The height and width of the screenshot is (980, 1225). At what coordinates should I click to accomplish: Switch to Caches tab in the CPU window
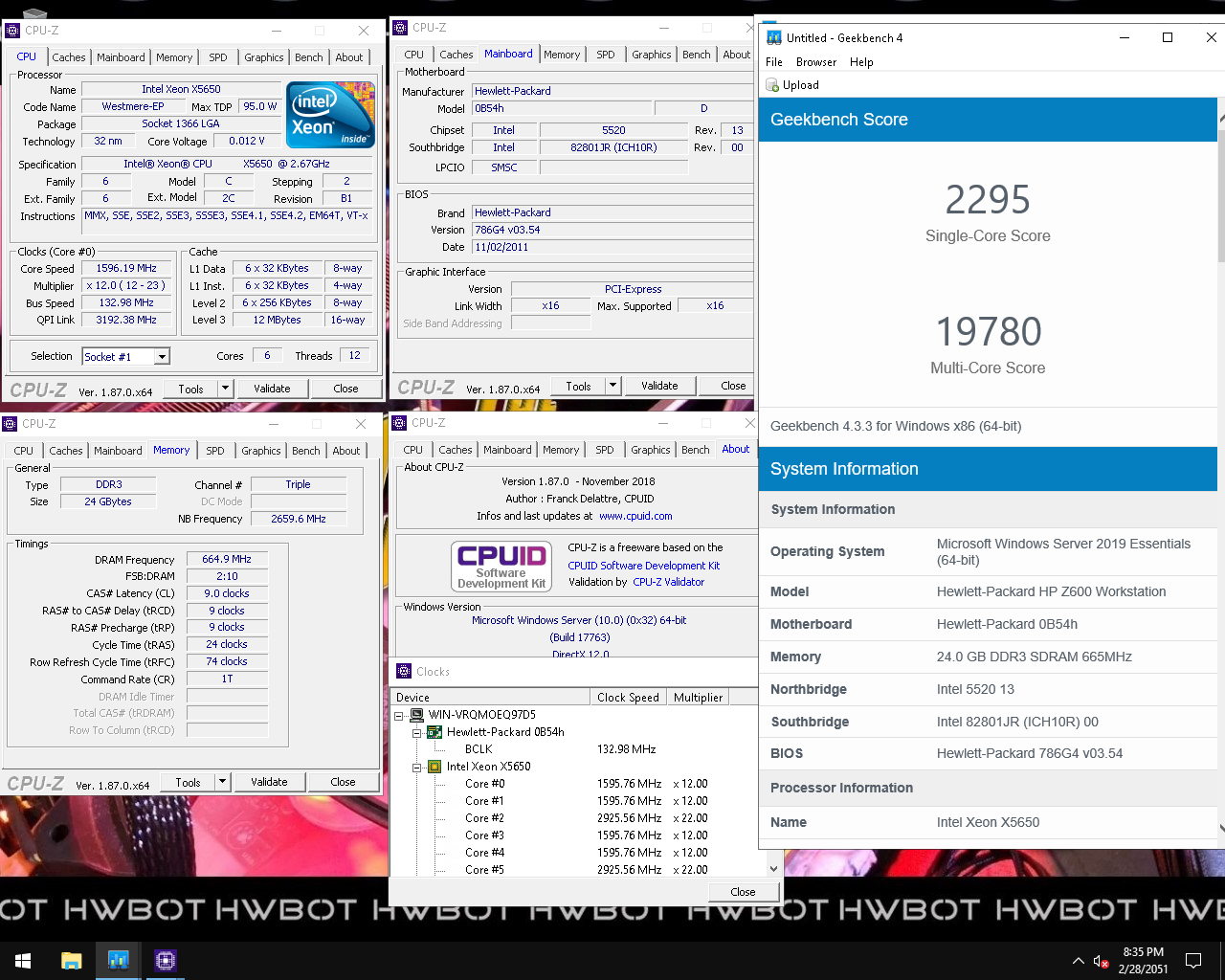(x=69, y=57)
